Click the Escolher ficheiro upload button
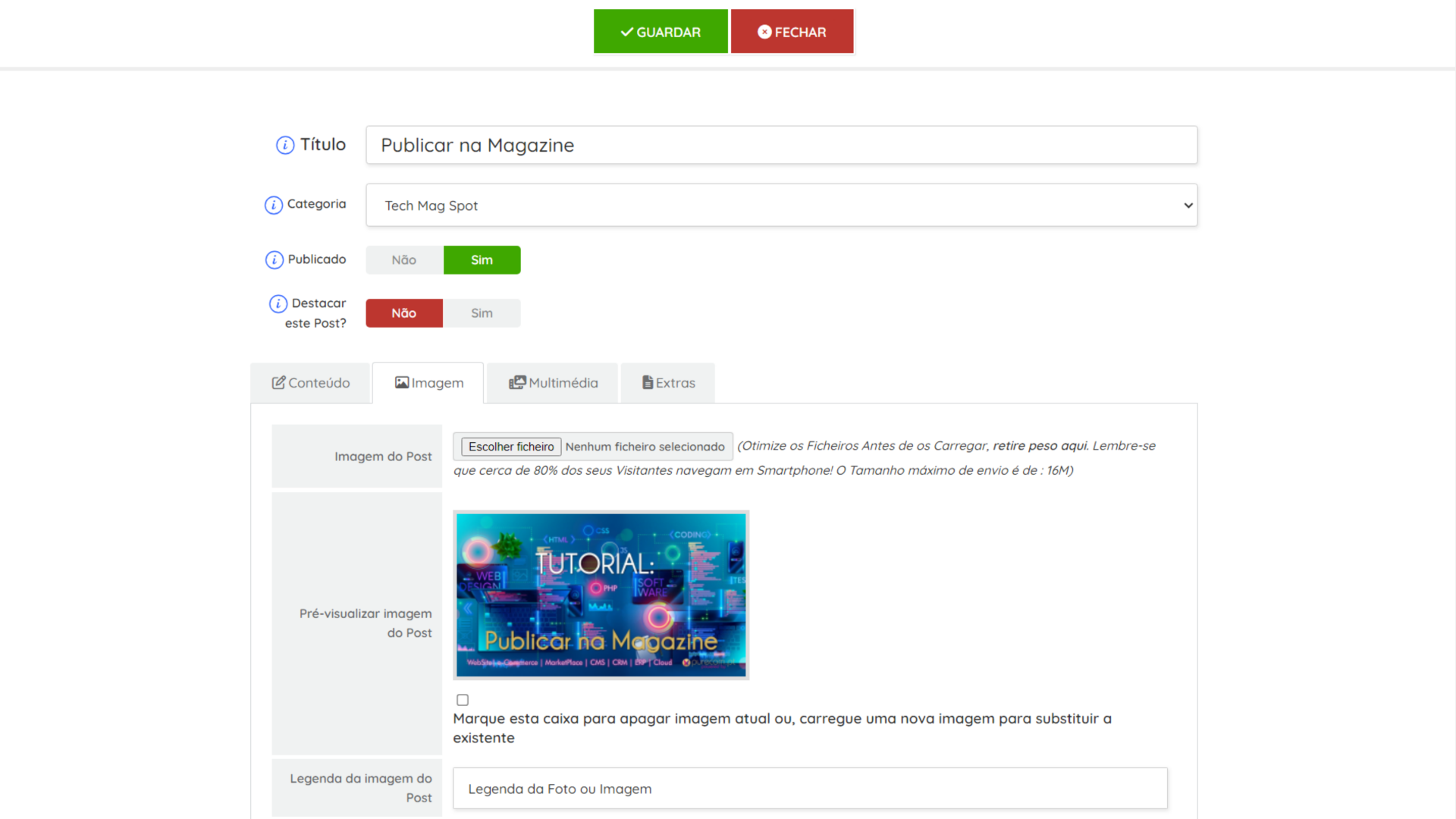1456x819 pixels. pyautogui.click(x=511, y=447)
